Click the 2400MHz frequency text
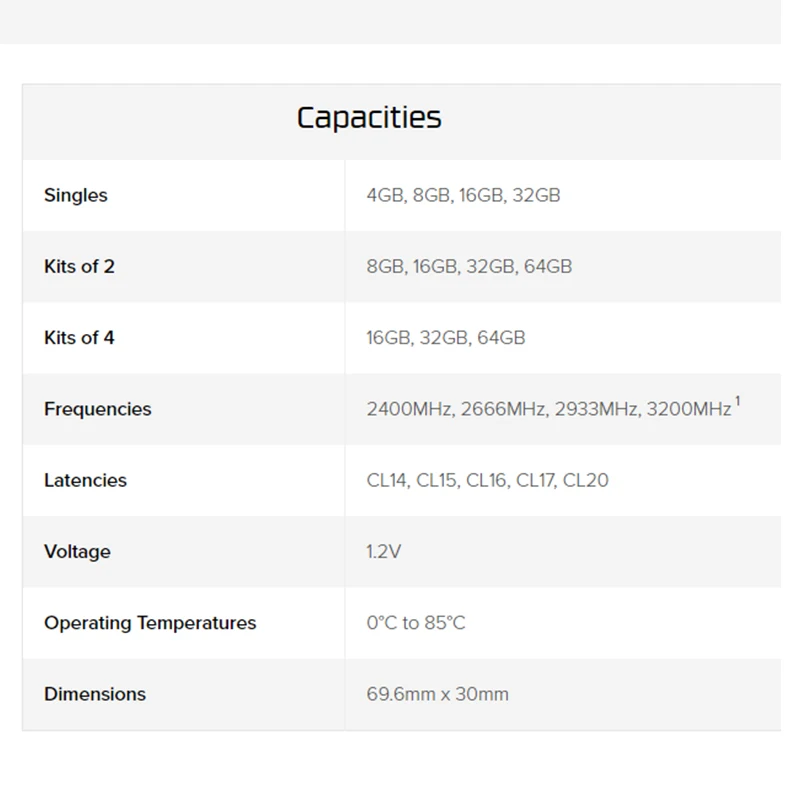 click(410, 409)
